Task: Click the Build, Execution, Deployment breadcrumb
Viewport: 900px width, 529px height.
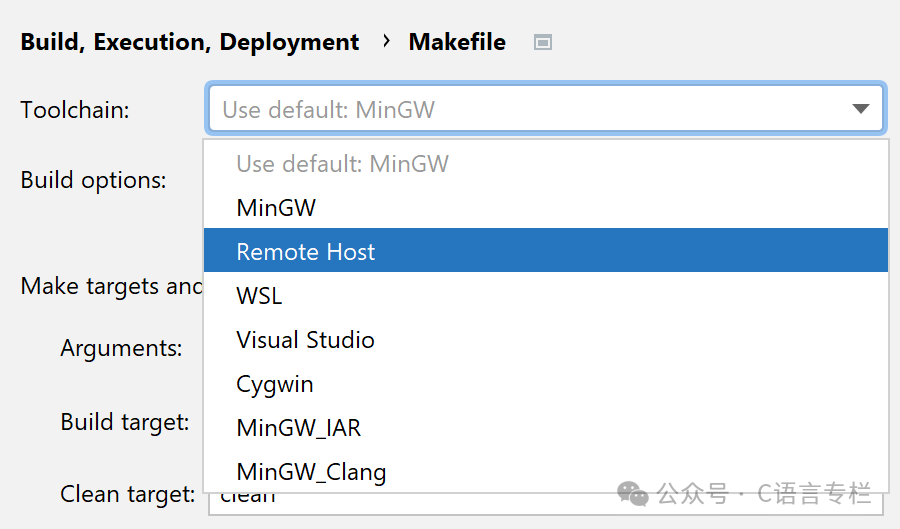Action: click(x=189, y=42)
